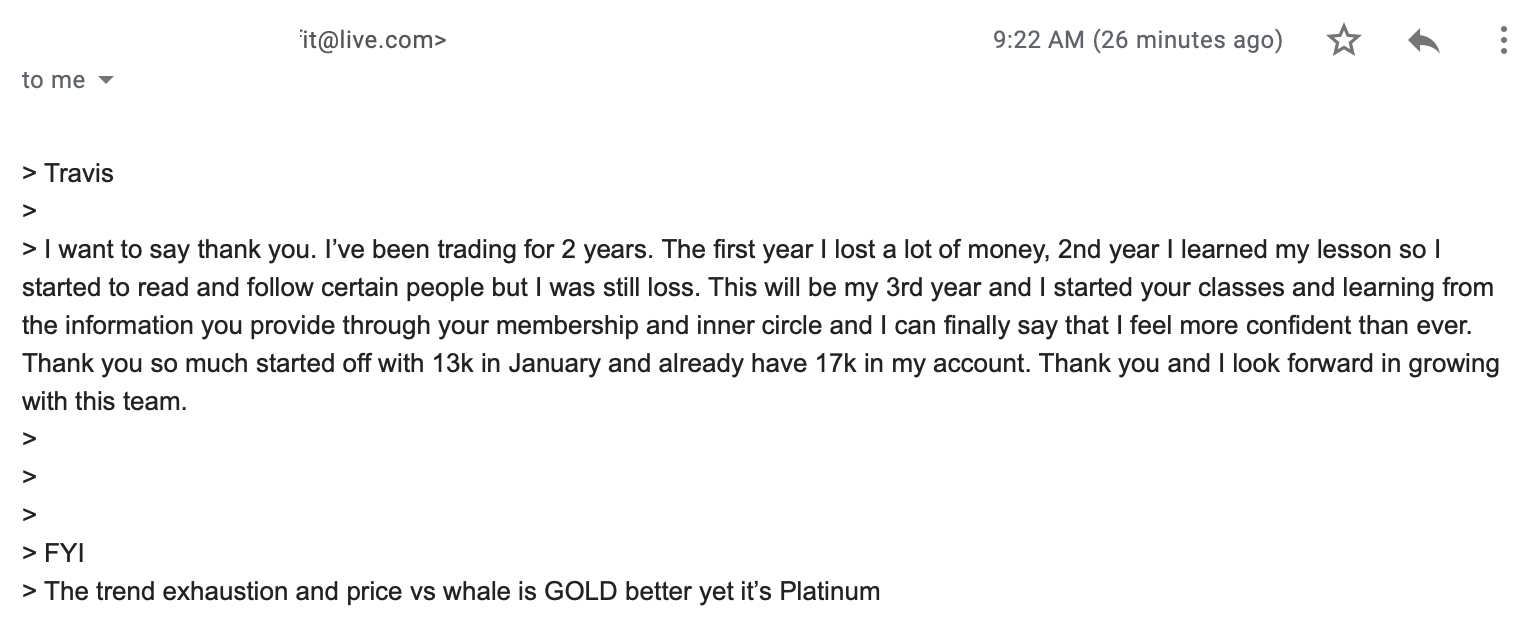Click the 'with this team.' closing line
This screenshot has height=630, width=1536.
(x=104, y=401)
